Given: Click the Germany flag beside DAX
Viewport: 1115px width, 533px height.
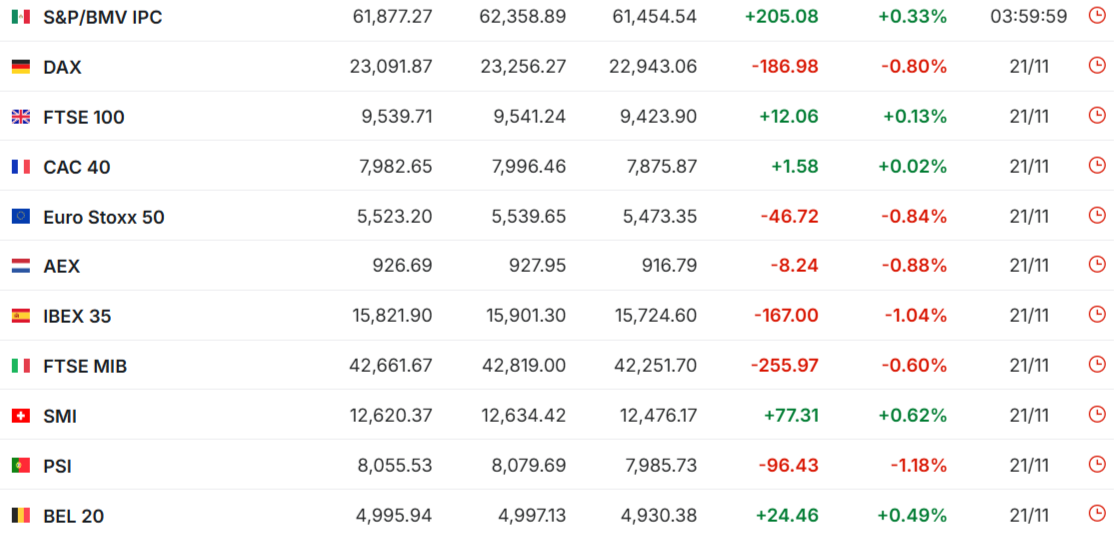Looking at the screenshot, I should (20, 67).
